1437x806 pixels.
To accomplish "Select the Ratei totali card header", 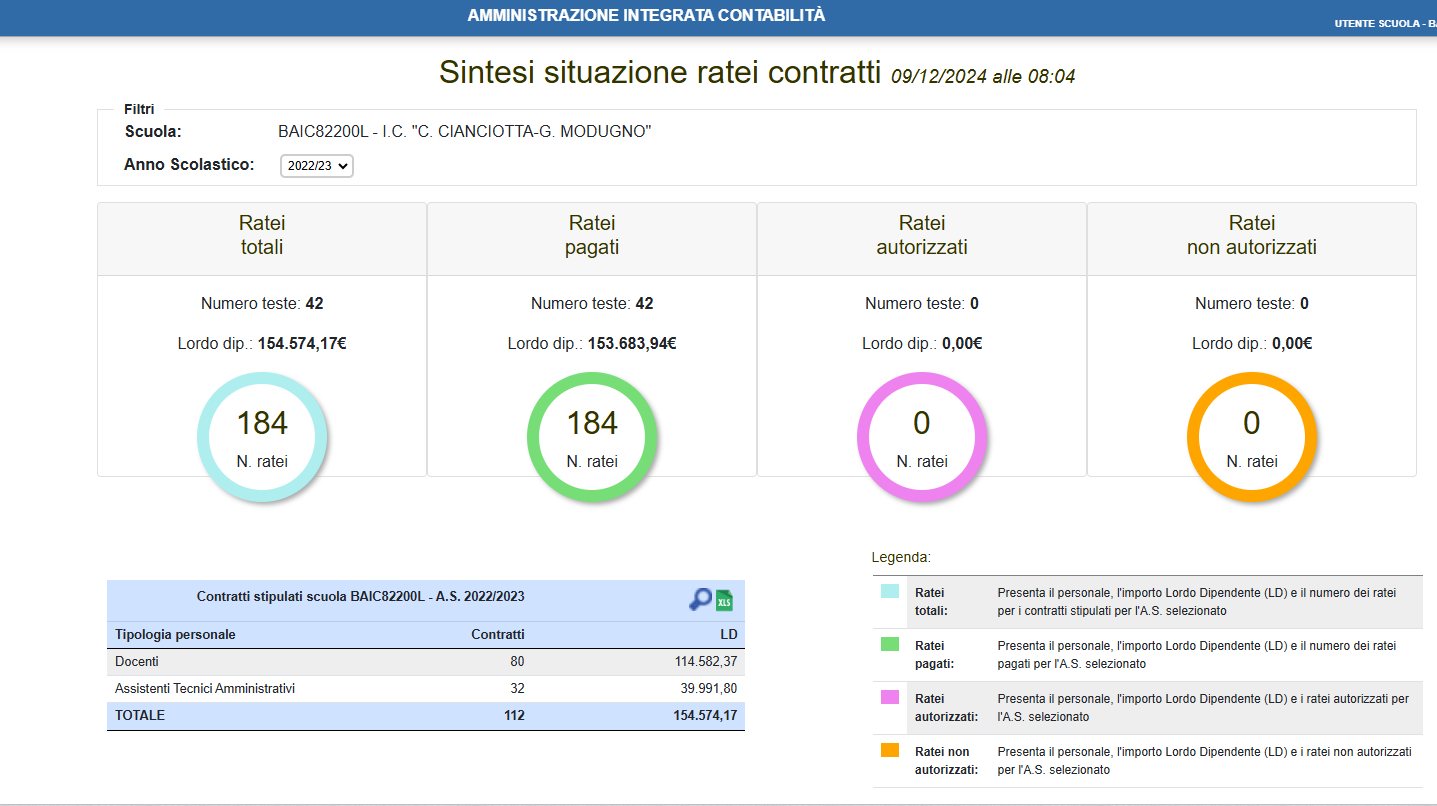I will 262,236.
